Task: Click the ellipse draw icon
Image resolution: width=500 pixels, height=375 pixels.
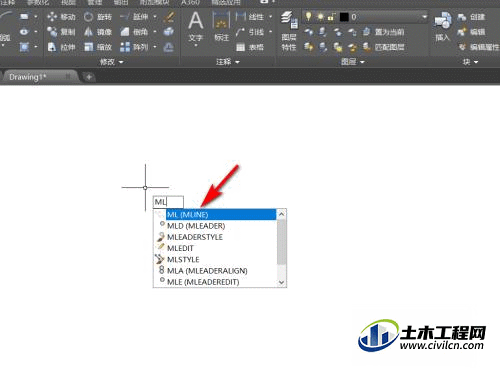Action: 24,32
